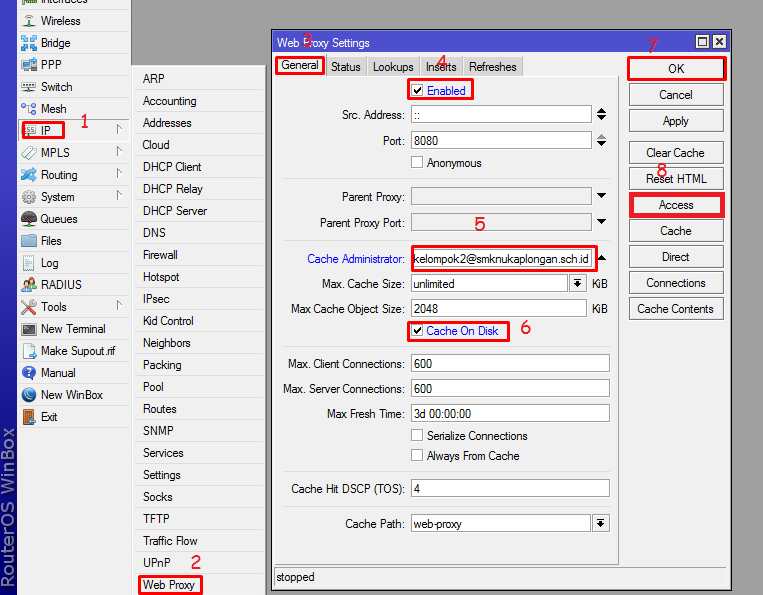763x595 pixels.
Task: Click the Wireless antenna icon in sidebar
Action: click(29, 20)
